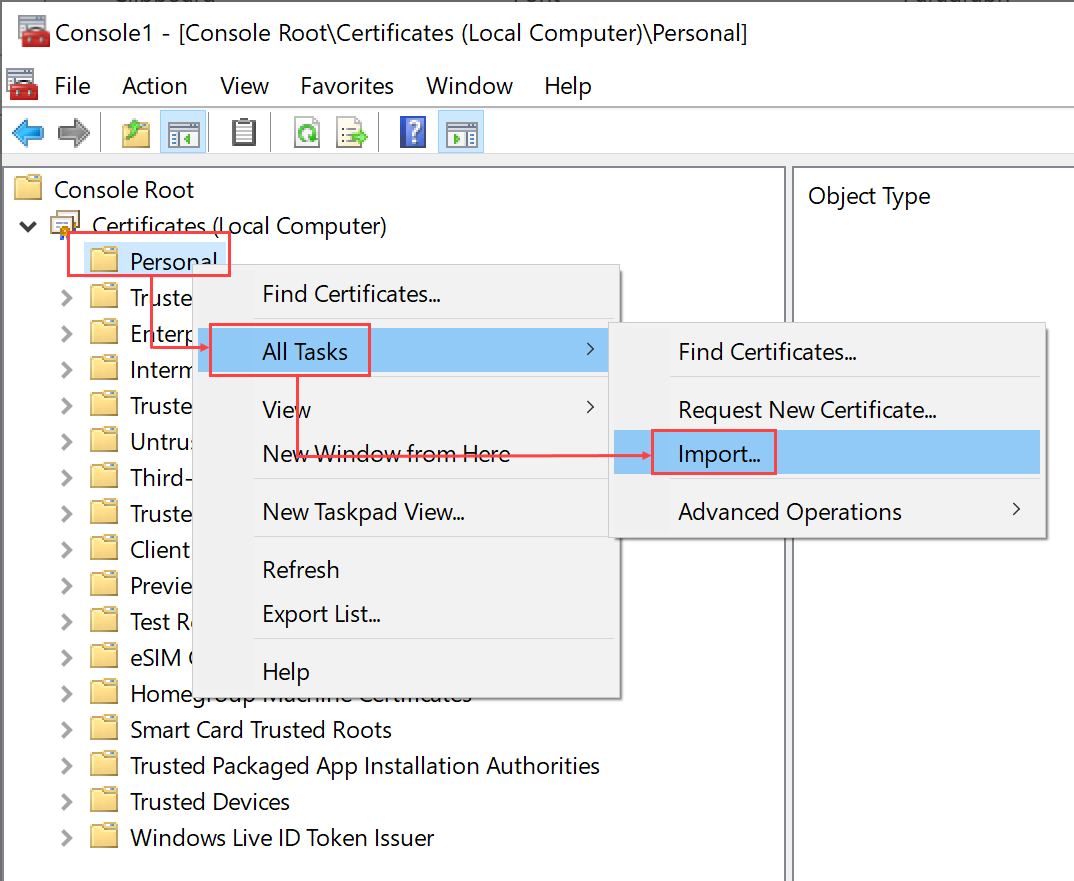
Task: Go up one level with folder icon
Action: click(x=136, y=132)
